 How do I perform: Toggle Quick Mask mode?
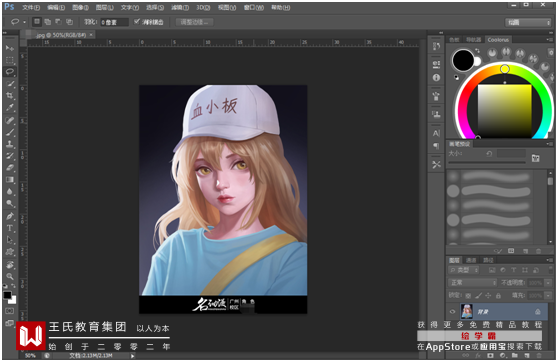click(10, 311)
